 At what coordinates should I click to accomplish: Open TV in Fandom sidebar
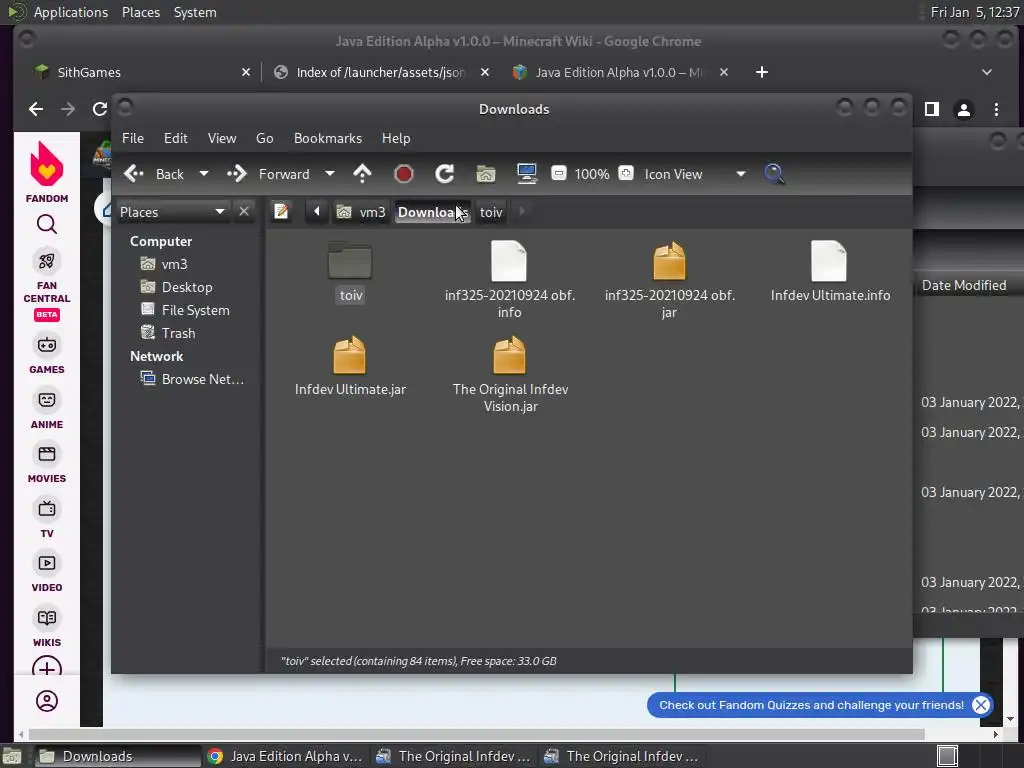click(x=46, y=518)
